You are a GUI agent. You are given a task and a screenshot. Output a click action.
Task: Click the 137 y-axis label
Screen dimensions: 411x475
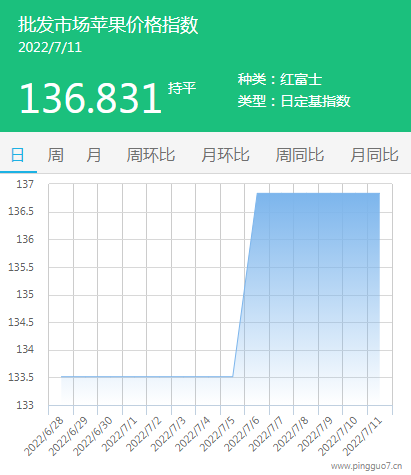pos(25,184)
